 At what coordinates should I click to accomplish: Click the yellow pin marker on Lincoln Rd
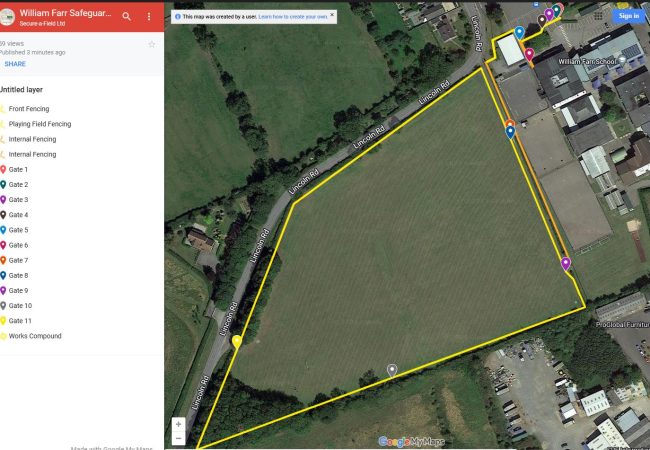[237, 341]
